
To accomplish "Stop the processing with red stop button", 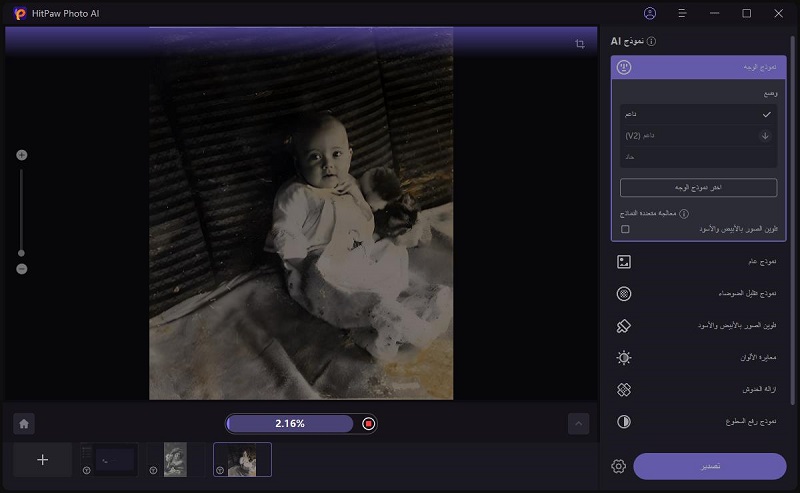I will click(369, 424).
